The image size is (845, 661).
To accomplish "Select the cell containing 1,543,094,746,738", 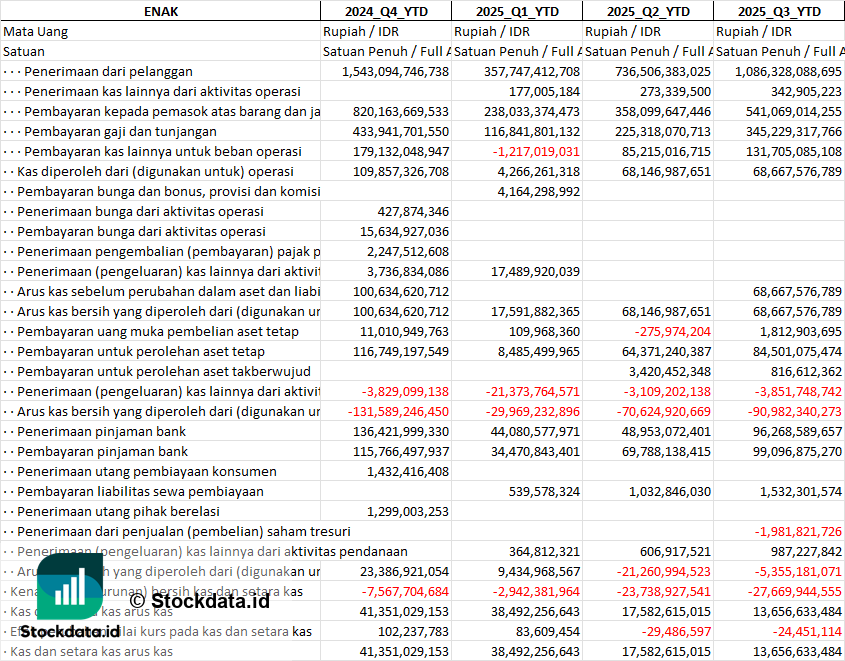I will click(x=395, y=71).
